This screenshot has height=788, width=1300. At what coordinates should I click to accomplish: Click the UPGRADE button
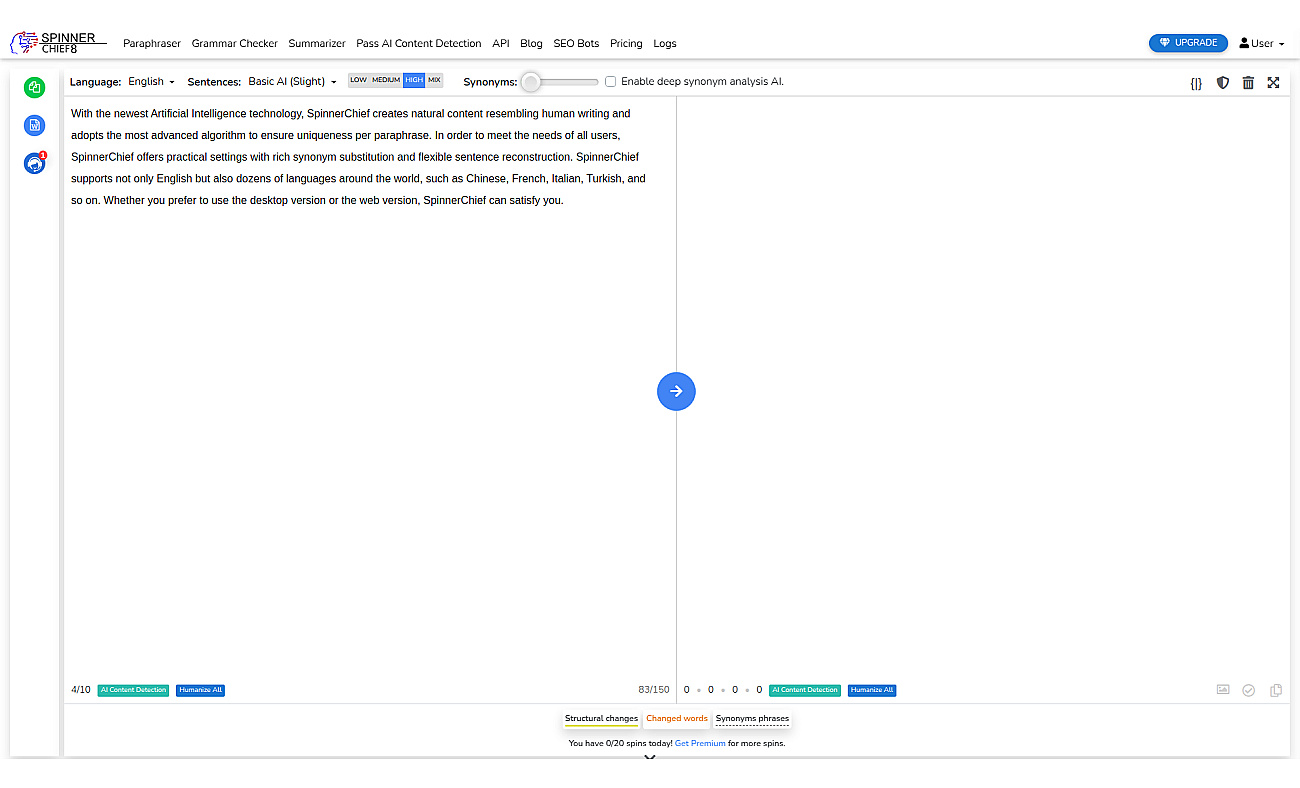[1188, 43]
